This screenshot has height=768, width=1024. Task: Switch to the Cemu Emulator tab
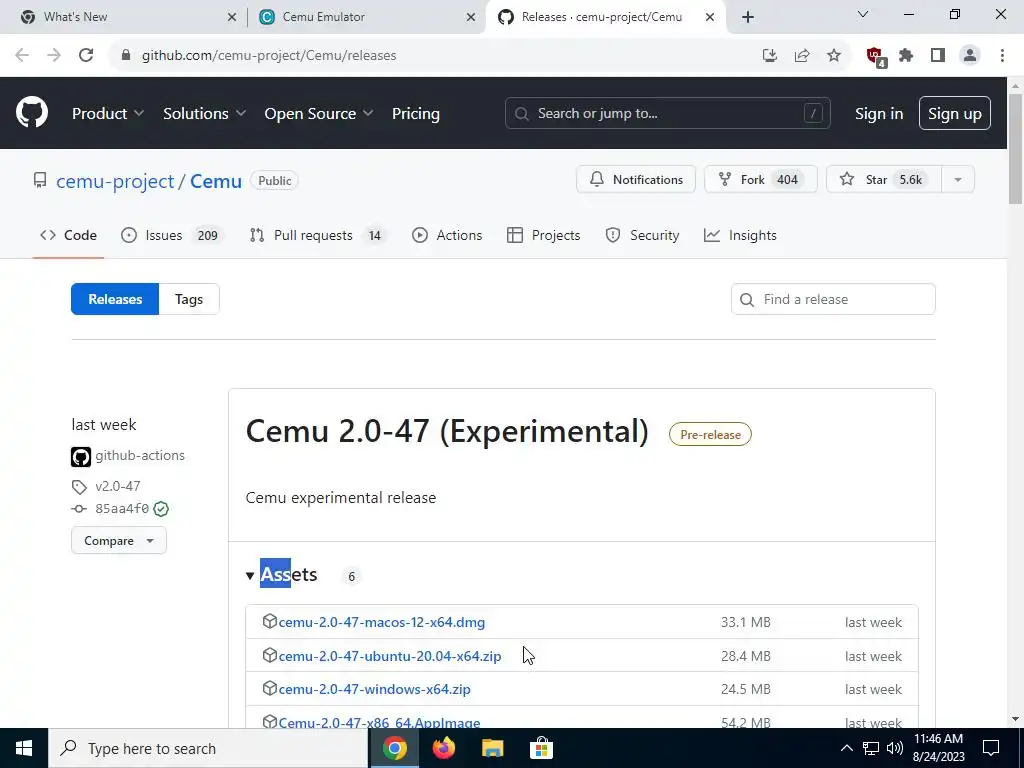(x=366, y=17)
